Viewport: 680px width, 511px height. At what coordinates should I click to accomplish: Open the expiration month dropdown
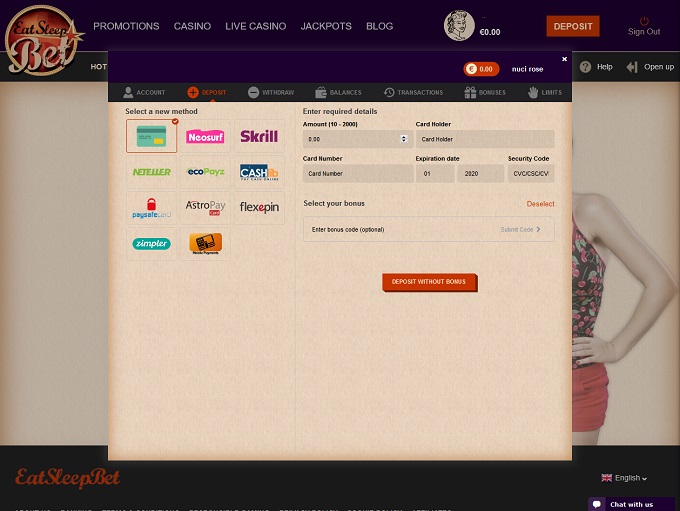tap(434, 174)
